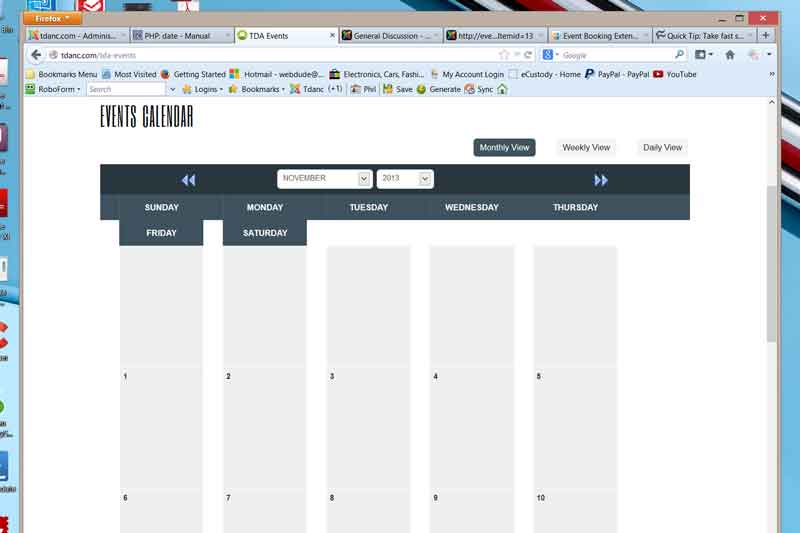Click the YouTube bookmark link
800x533 pixels.
point(675,74)
